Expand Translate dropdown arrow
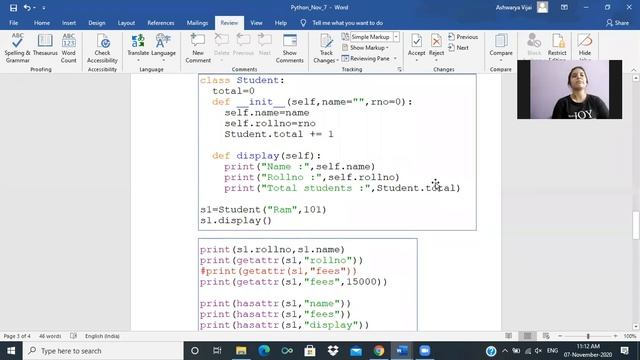640x360 pixels. (138, 60)
